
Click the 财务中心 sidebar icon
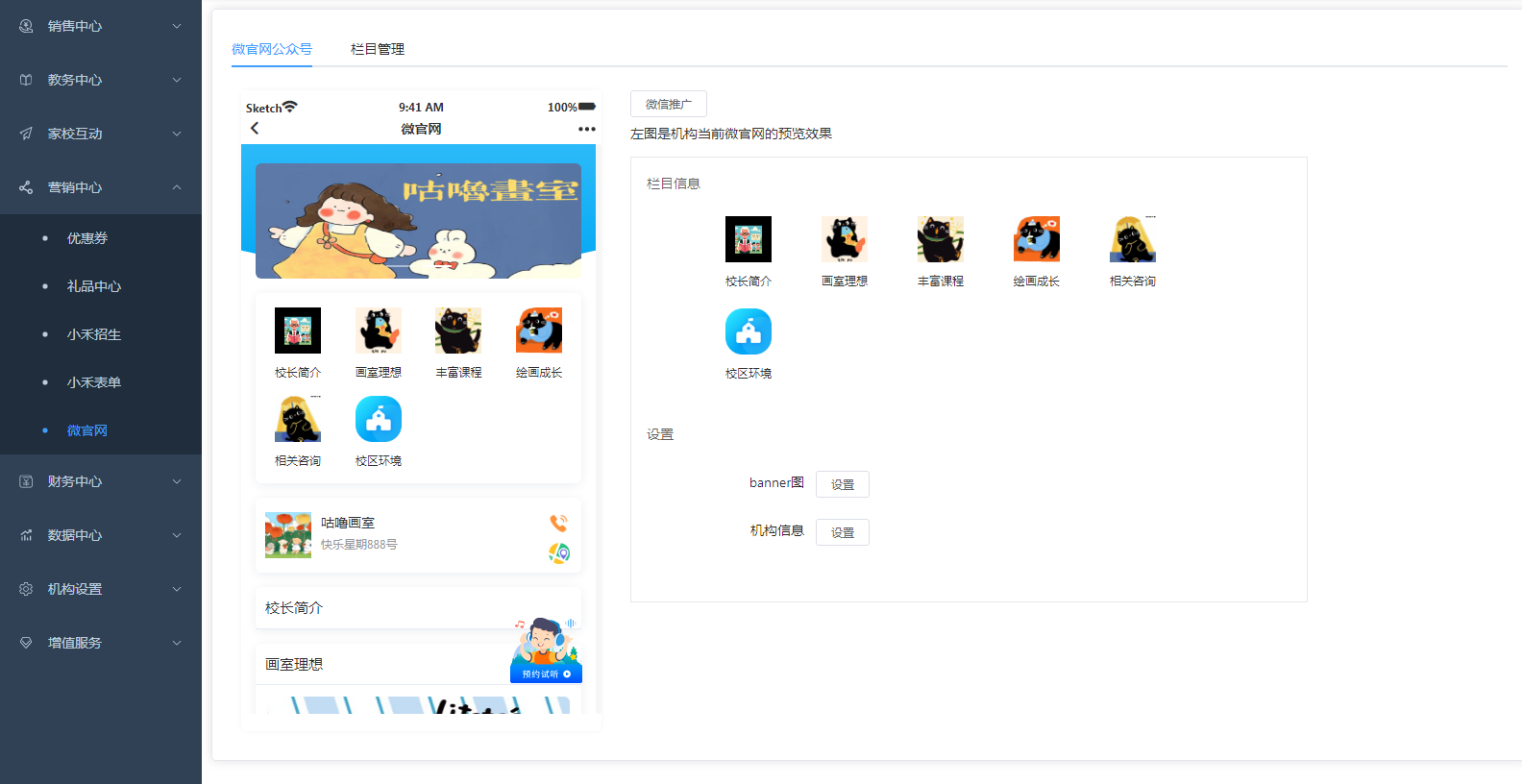click(26, 481)
